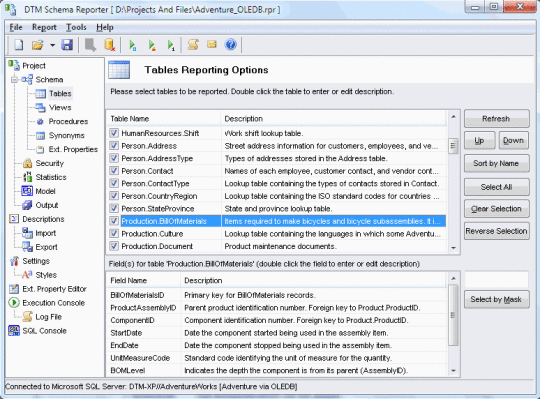Open the blue Help question mark icon
The width and height of the screenshot is (540, 399).
(230, 45)
